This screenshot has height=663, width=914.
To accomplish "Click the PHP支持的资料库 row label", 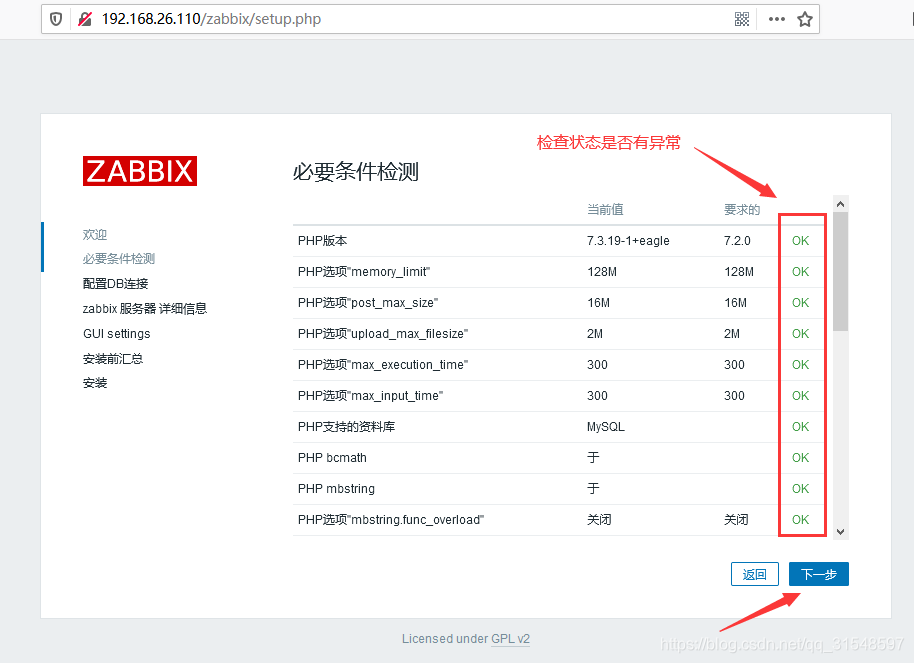I will [x=346, y=427].
